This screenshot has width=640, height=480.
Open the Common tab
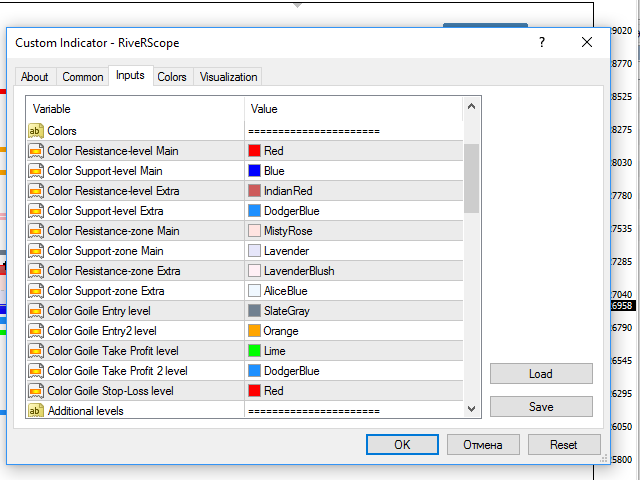(x=83, y=77)
